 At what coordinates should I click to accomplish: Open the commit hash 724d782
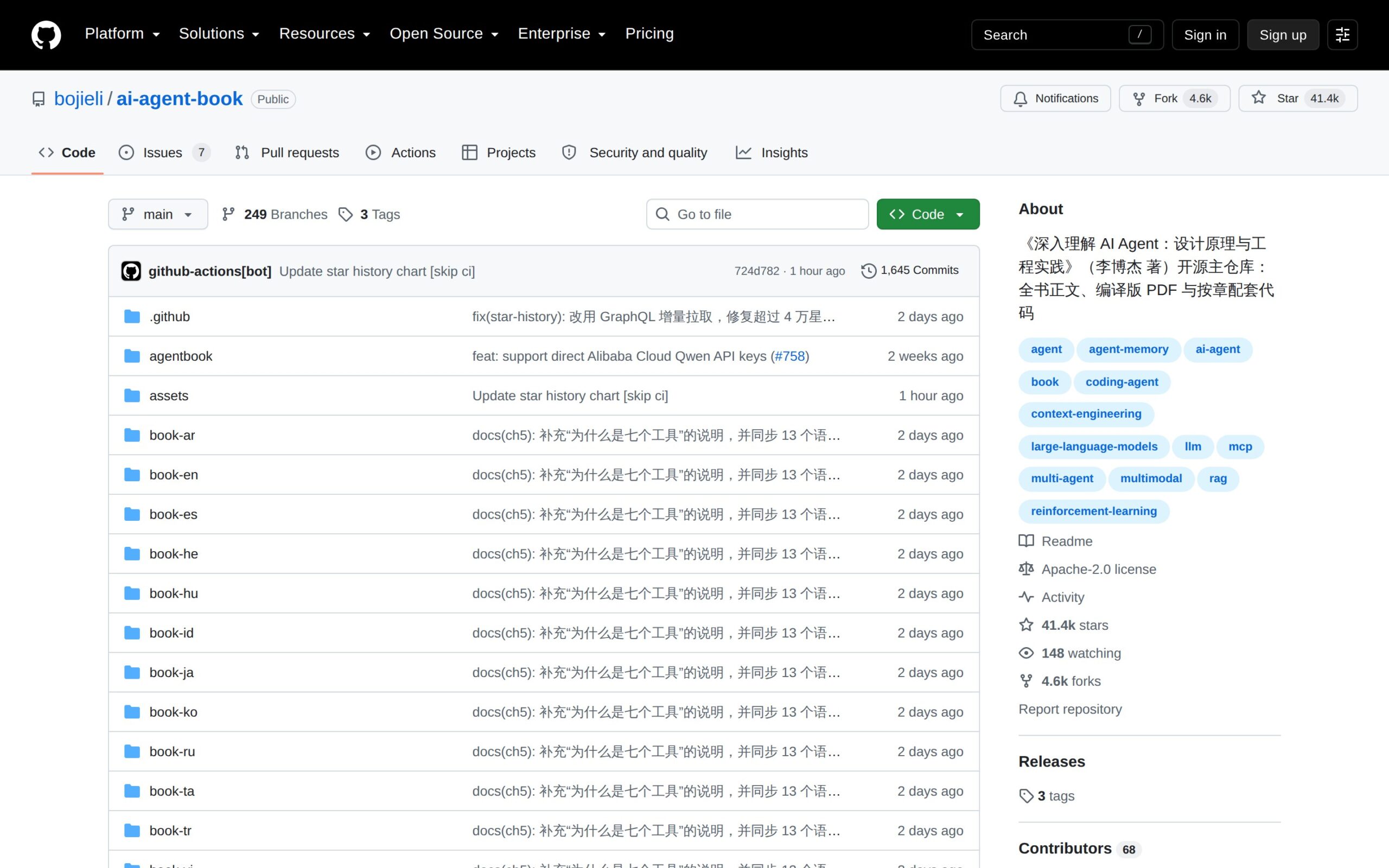point(756,270)
